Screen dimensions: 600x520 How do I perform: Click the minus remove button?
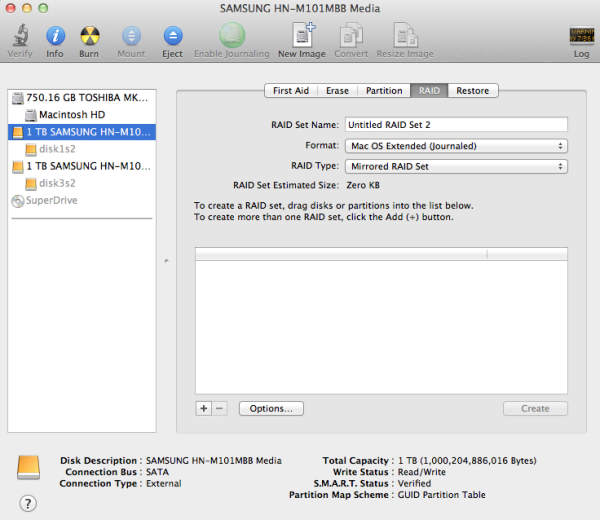tap(219, 408)
